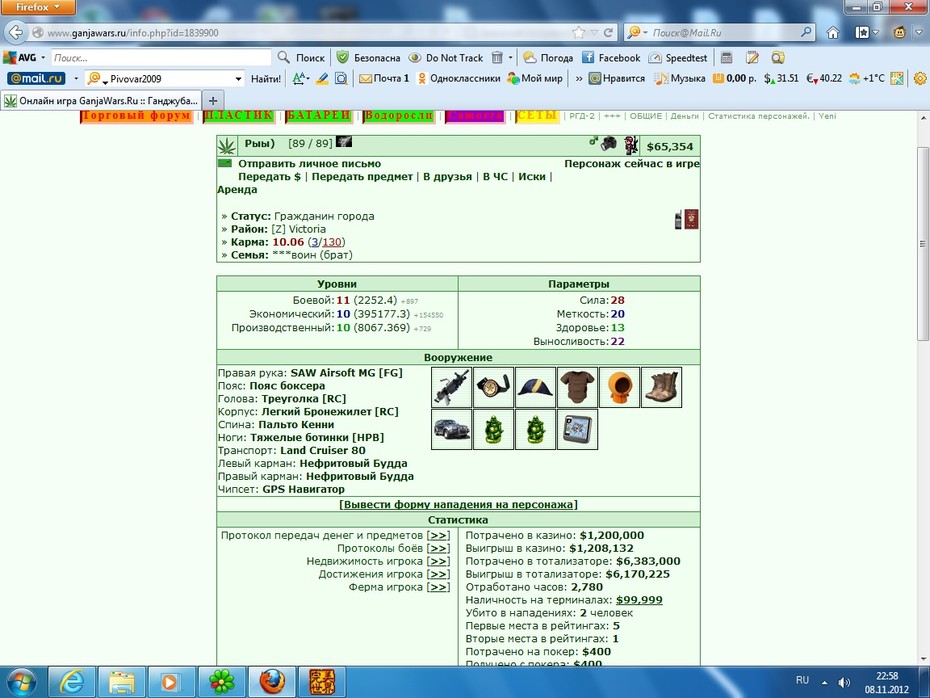The width and height of the screenshot is (930, 698).
Task: Click the tricorn hat item icon
Action: tap(536, 387)
